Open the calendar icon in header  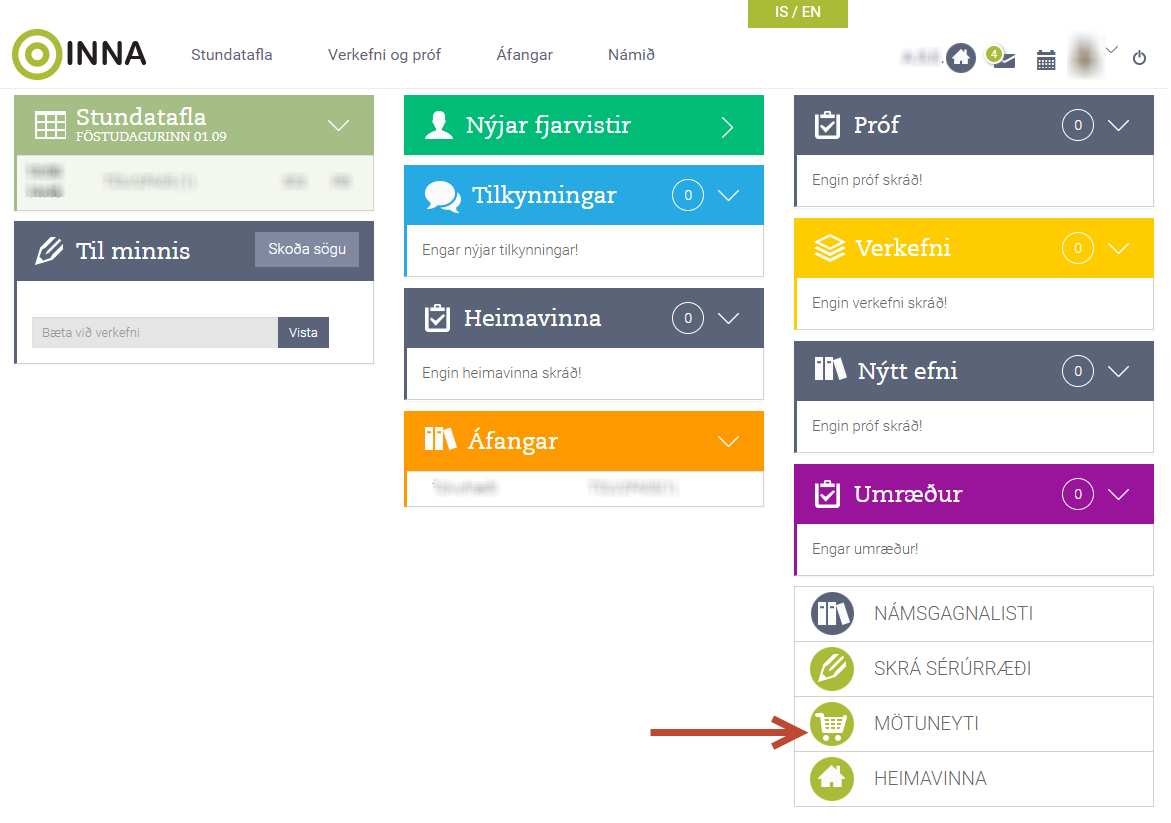1046,59
